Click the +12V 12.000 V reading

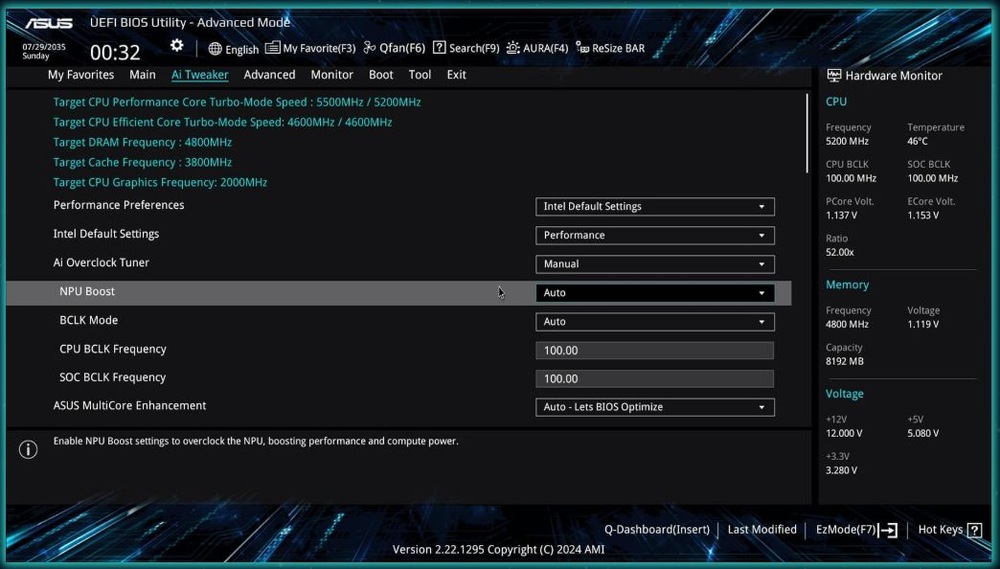[x=844, y=433]
